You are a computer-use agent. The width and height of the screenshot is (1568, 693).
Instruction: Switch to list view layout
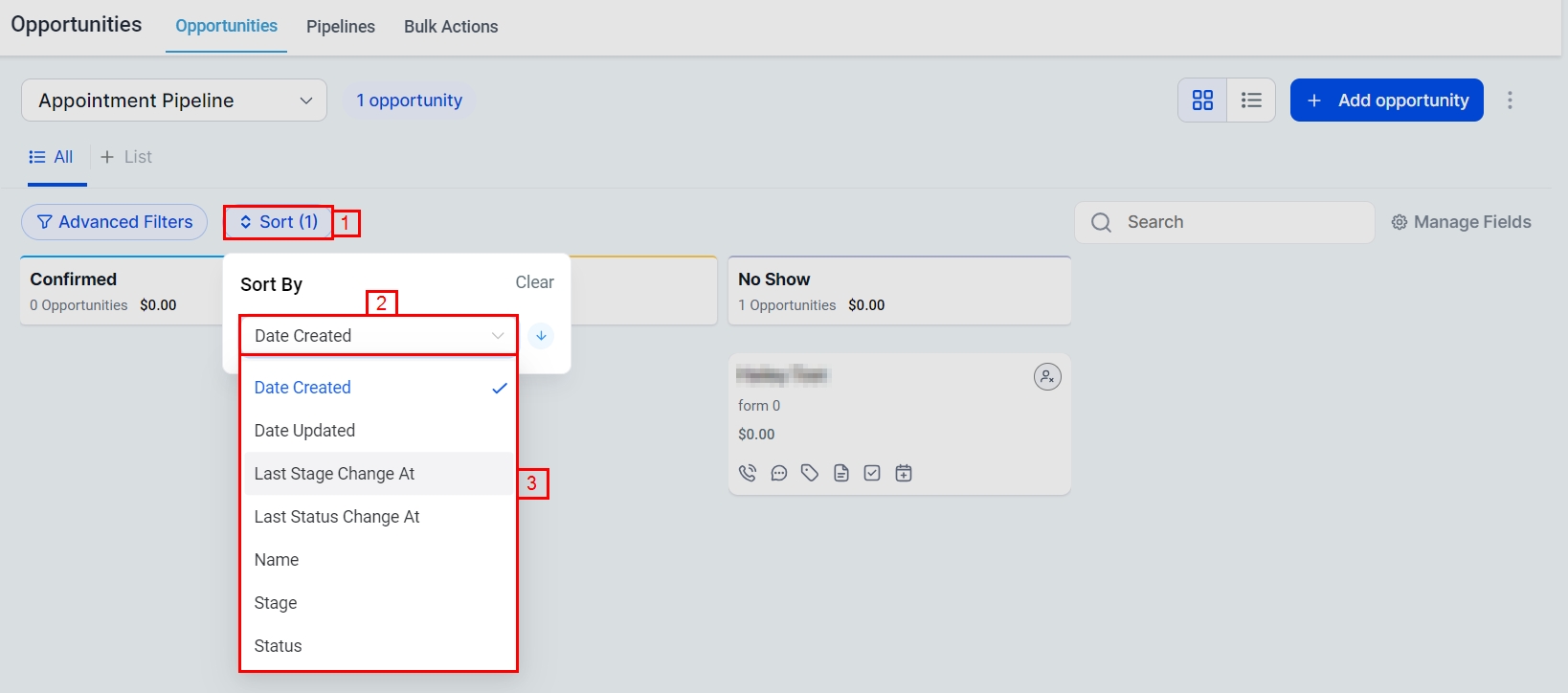(x=1251, y=101)
